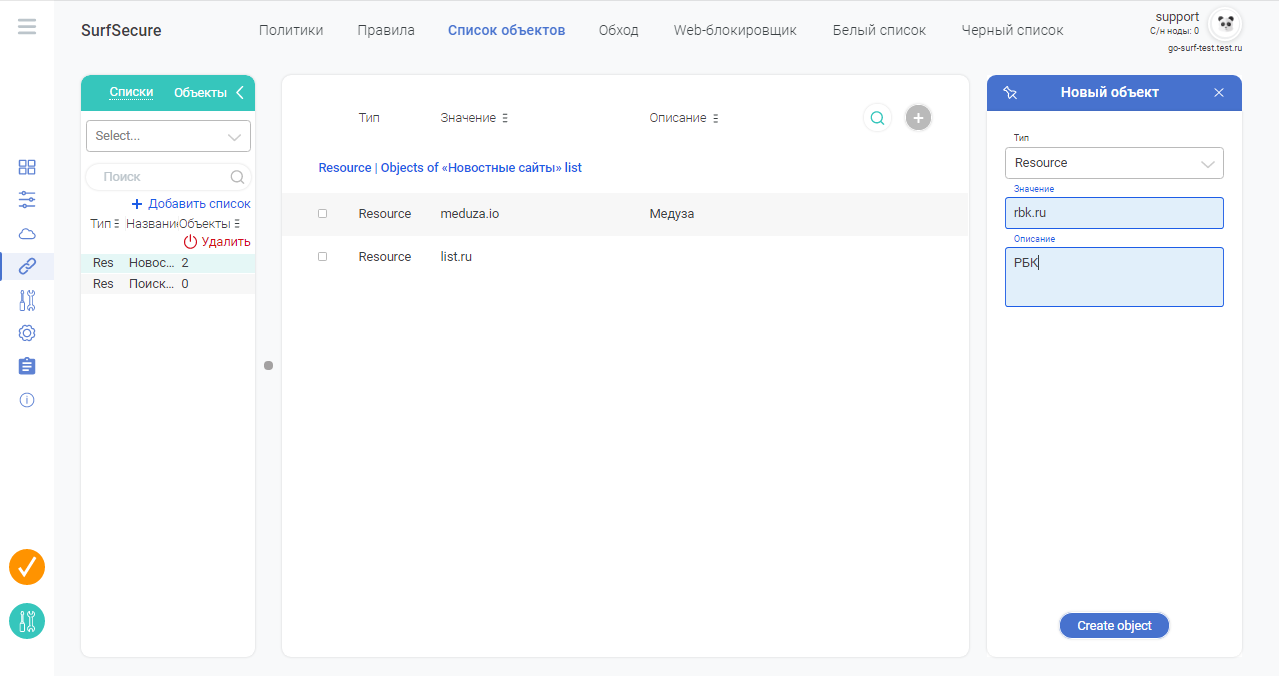Switch to the Политики tab

coord(291,30)
